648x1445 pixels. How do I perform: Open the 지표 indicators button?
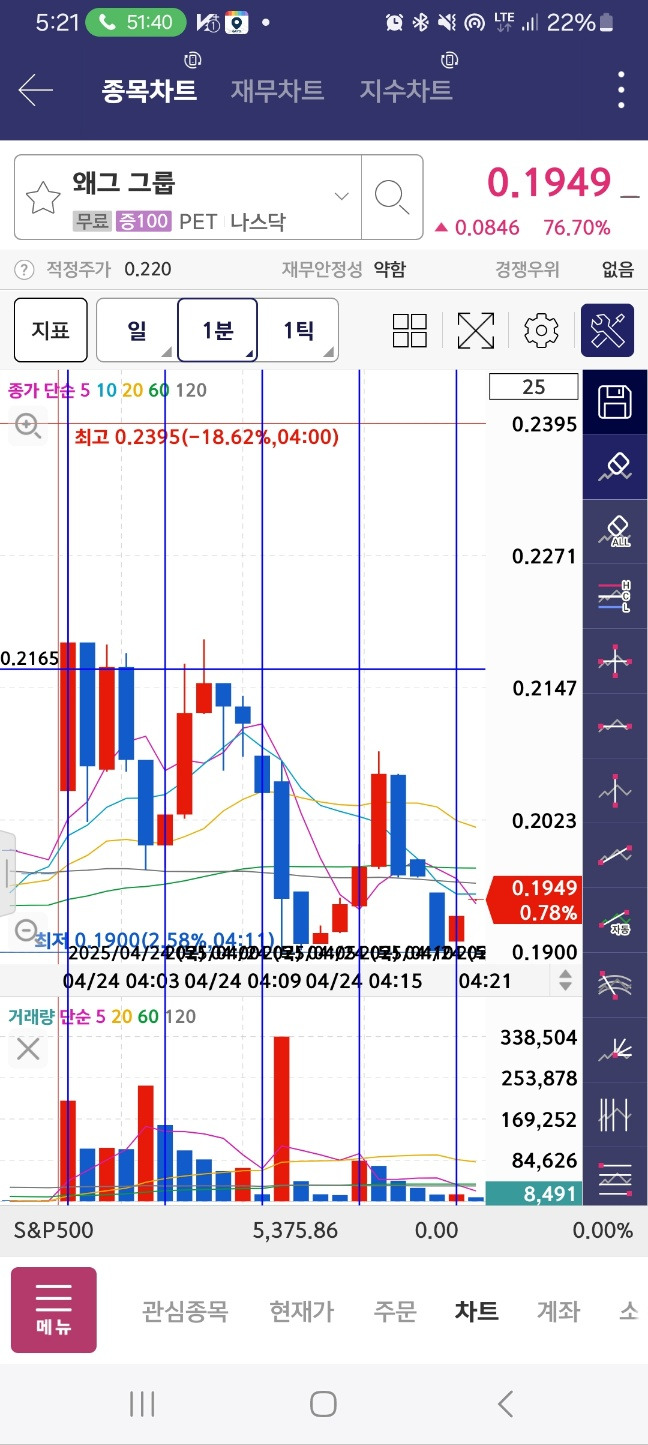[x=50, y=330]
